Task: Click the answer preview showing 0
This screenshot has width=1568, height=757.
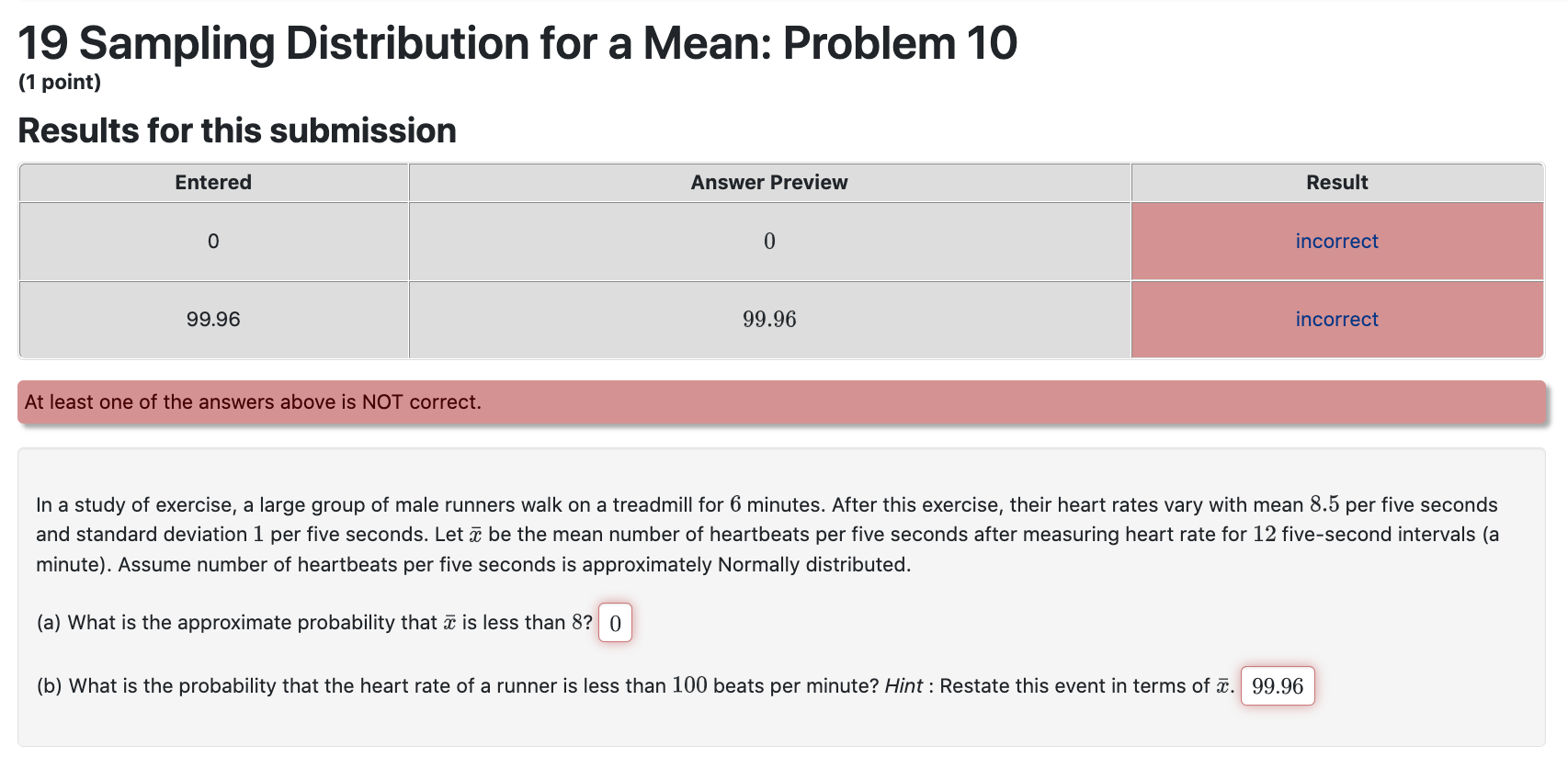Action: pyautogui.click(x=768, y=241)
